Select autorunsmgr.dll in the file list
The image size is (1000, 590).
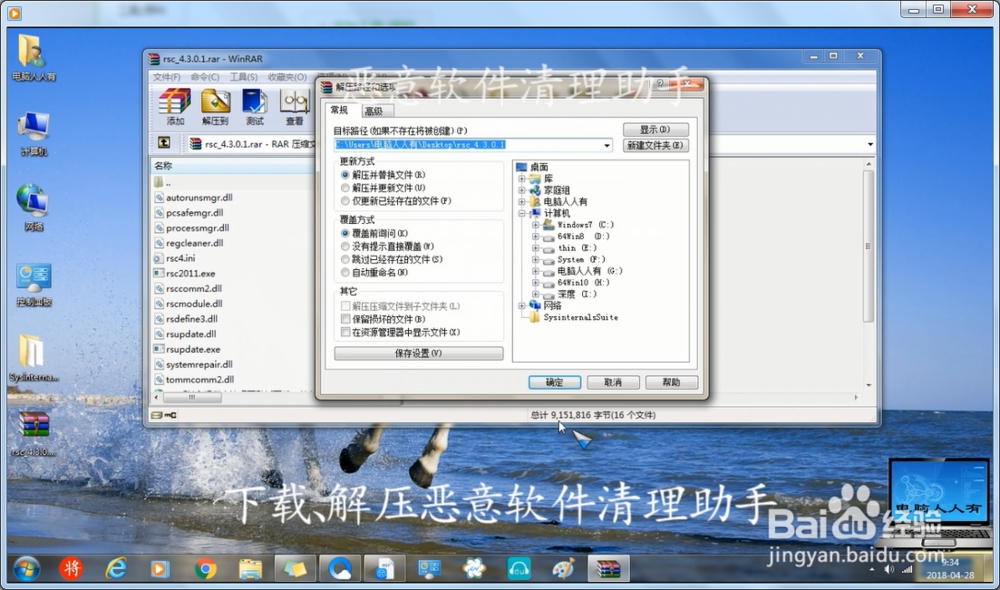click(x=199, y=198)
